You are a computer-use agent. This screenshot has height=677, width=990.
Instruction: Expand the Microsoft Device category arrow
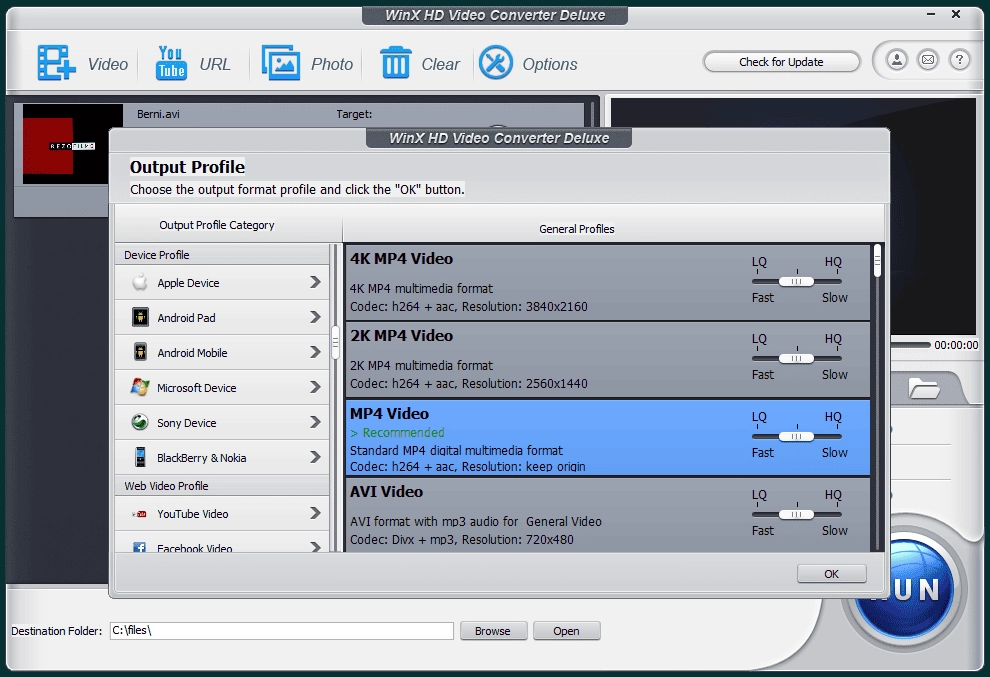315,386
